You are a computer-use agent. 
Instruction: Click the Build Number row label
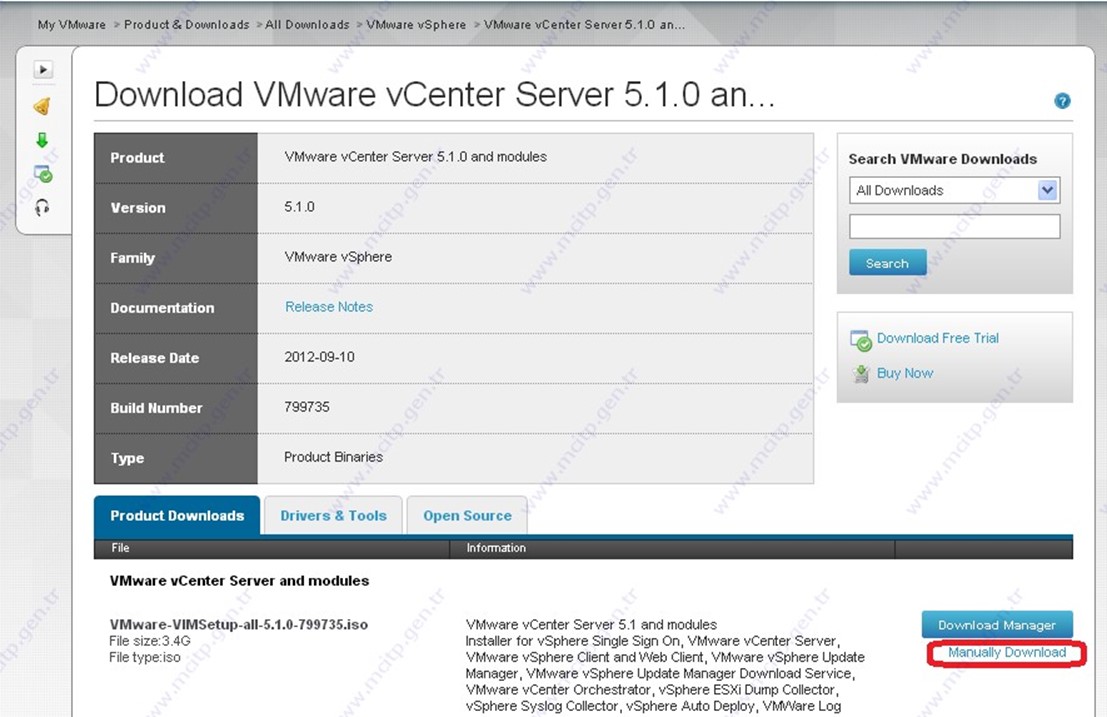click(x=156, y=408)
